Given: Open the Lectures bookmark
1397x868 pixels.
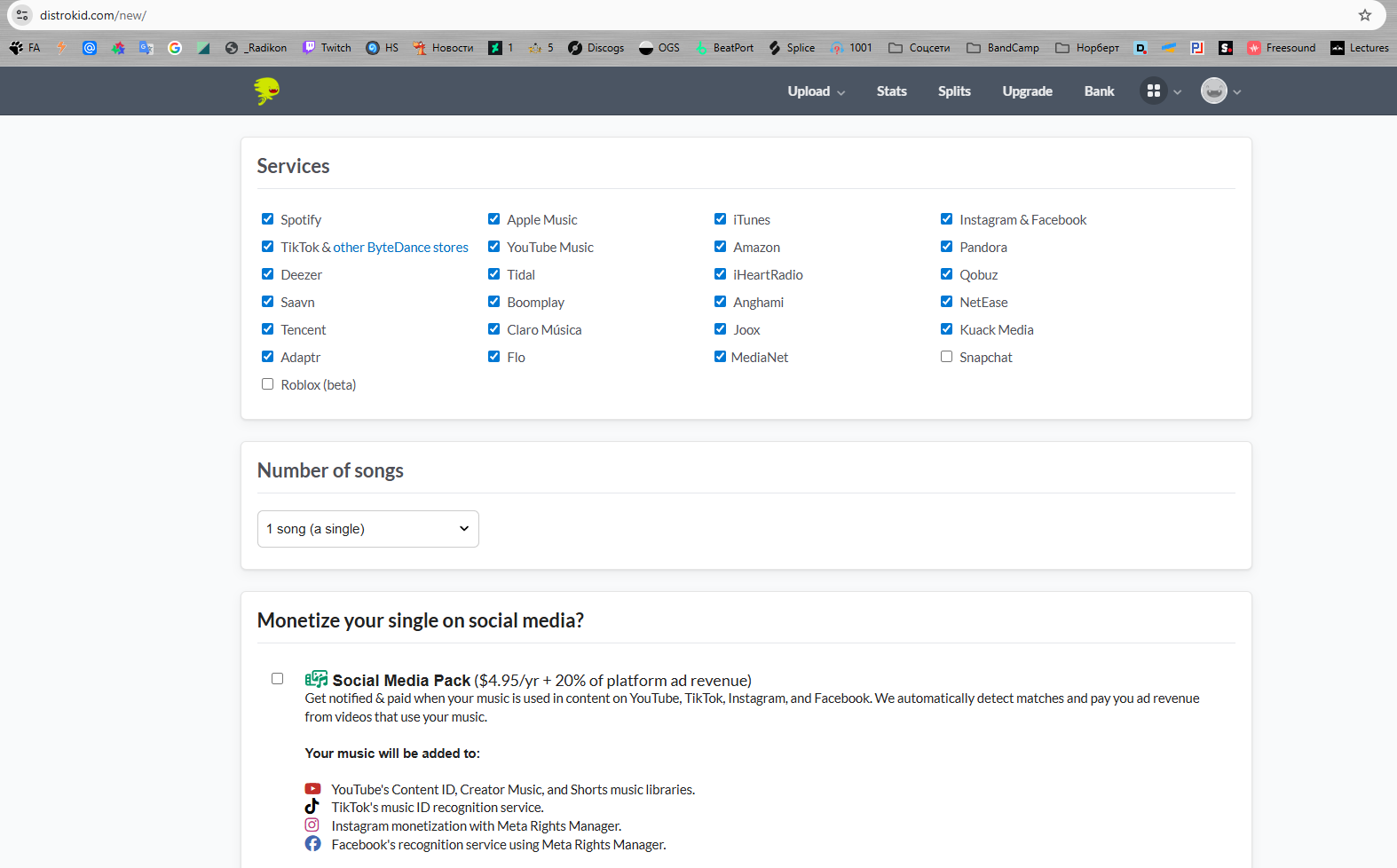Looking at the screenshot, I should [1360, 48].
